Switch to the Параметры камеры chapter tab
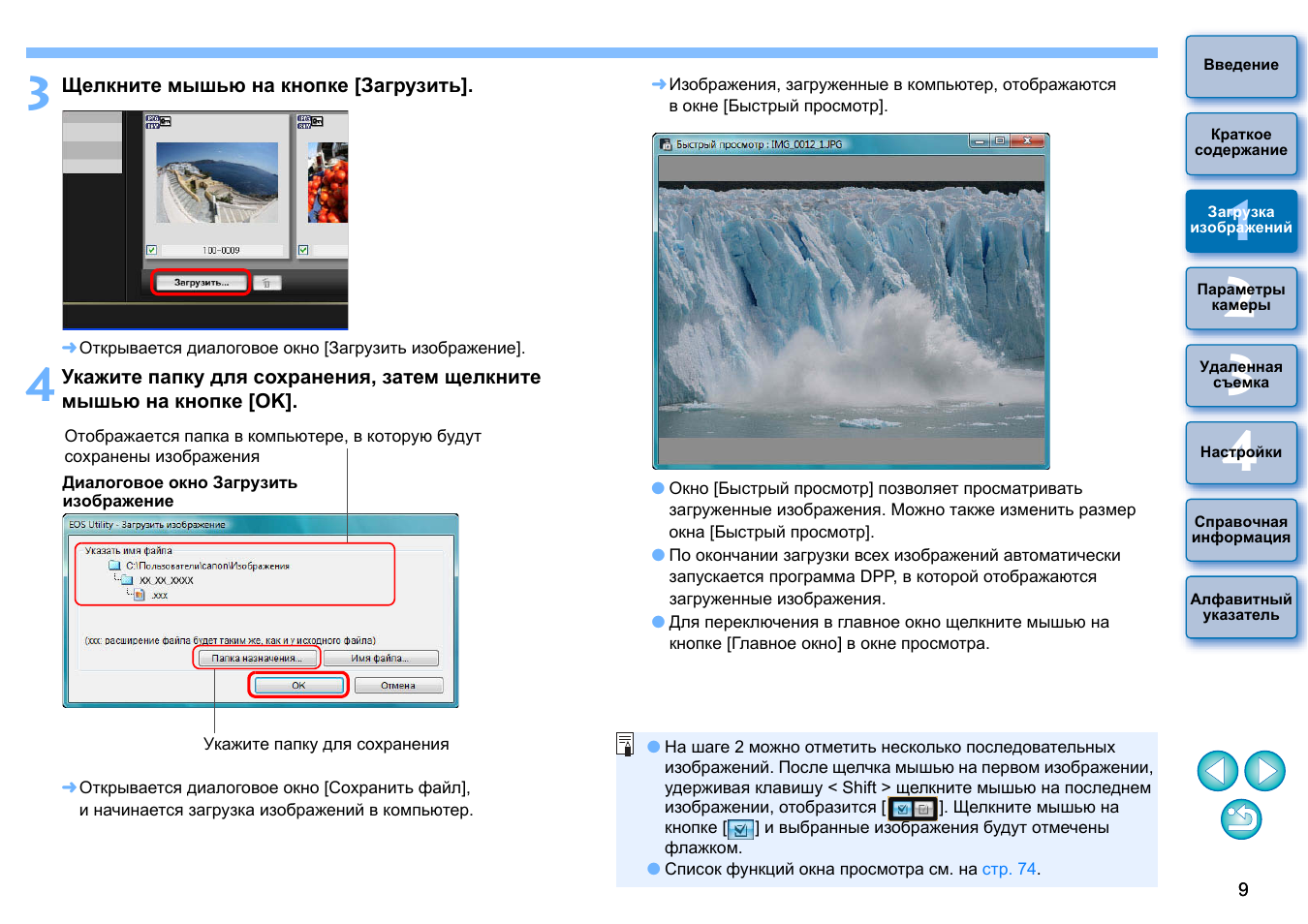The height and width of the screenshot is (924, 1308). point(1240,297)
